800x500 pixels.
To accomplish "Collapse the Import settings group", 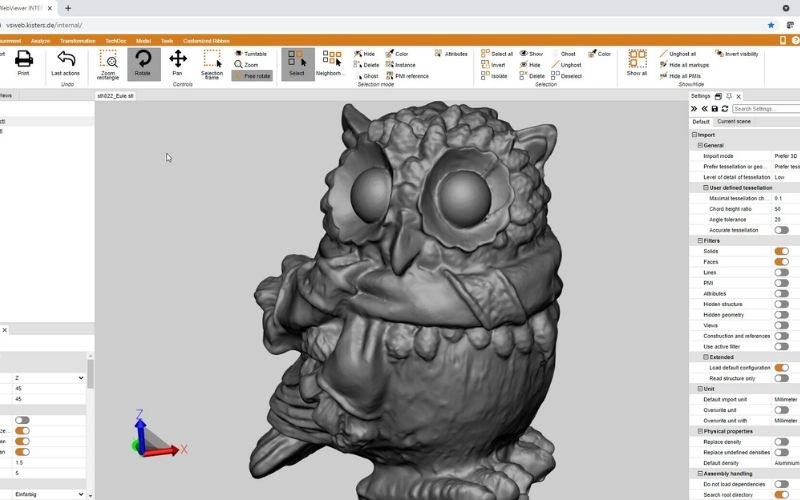I will tap(695, 135).
